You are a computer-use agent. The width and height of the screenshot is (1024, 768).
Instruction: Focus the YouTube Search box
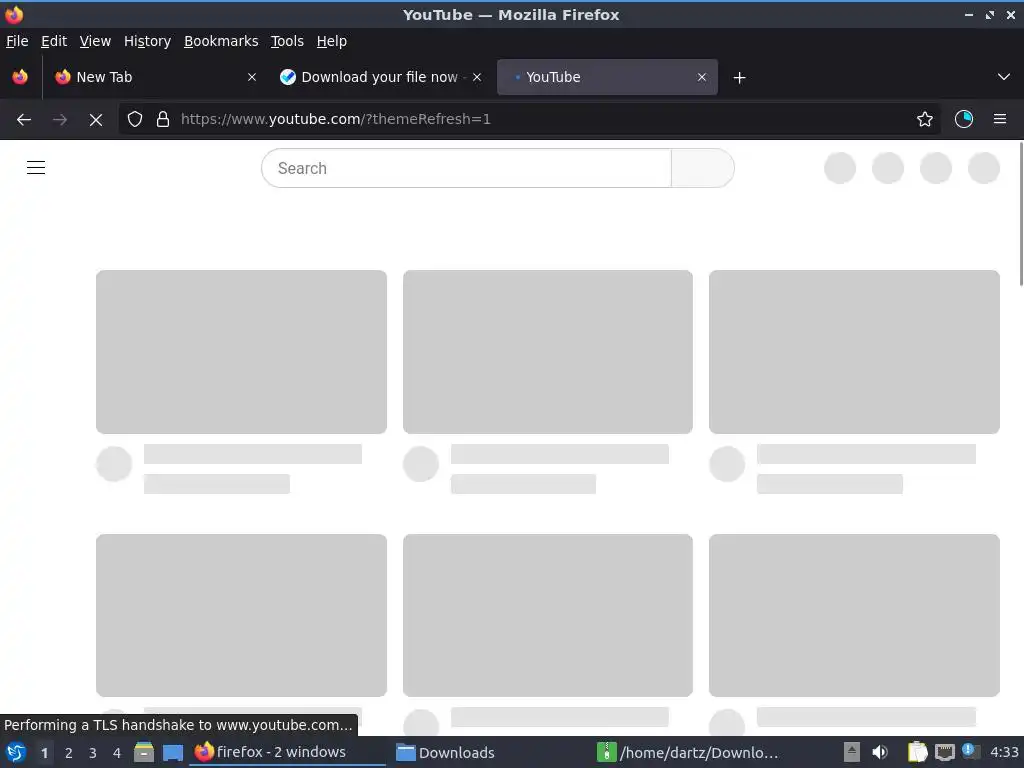click(466, 168)
